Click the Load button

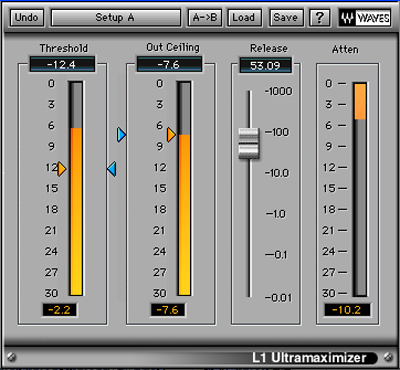coord(244,17)
